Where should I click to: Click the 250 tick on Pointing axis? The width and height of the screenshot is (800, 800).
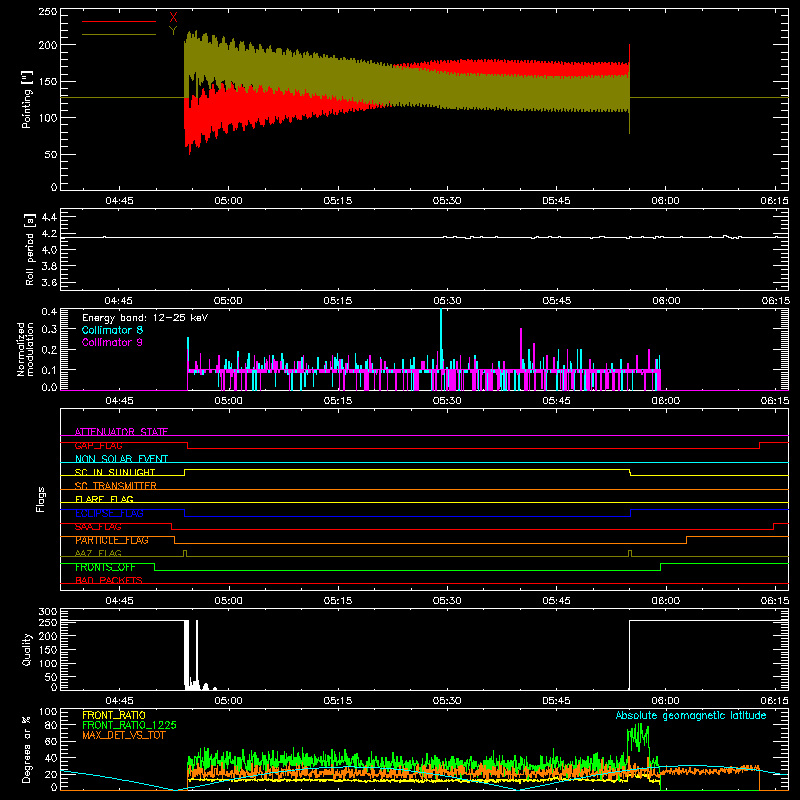pyautogui.click(x=48, y=11)
